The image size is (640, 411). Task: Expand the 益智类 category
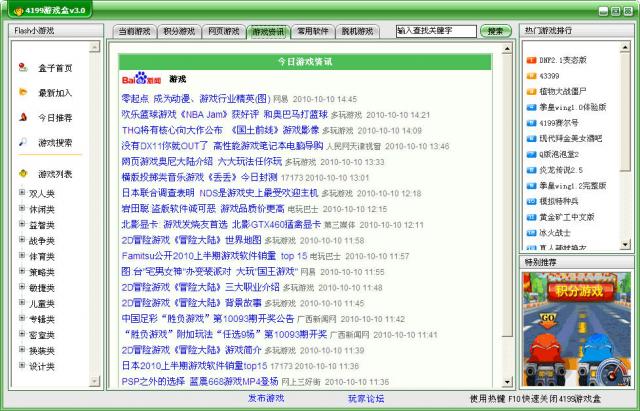22,224
